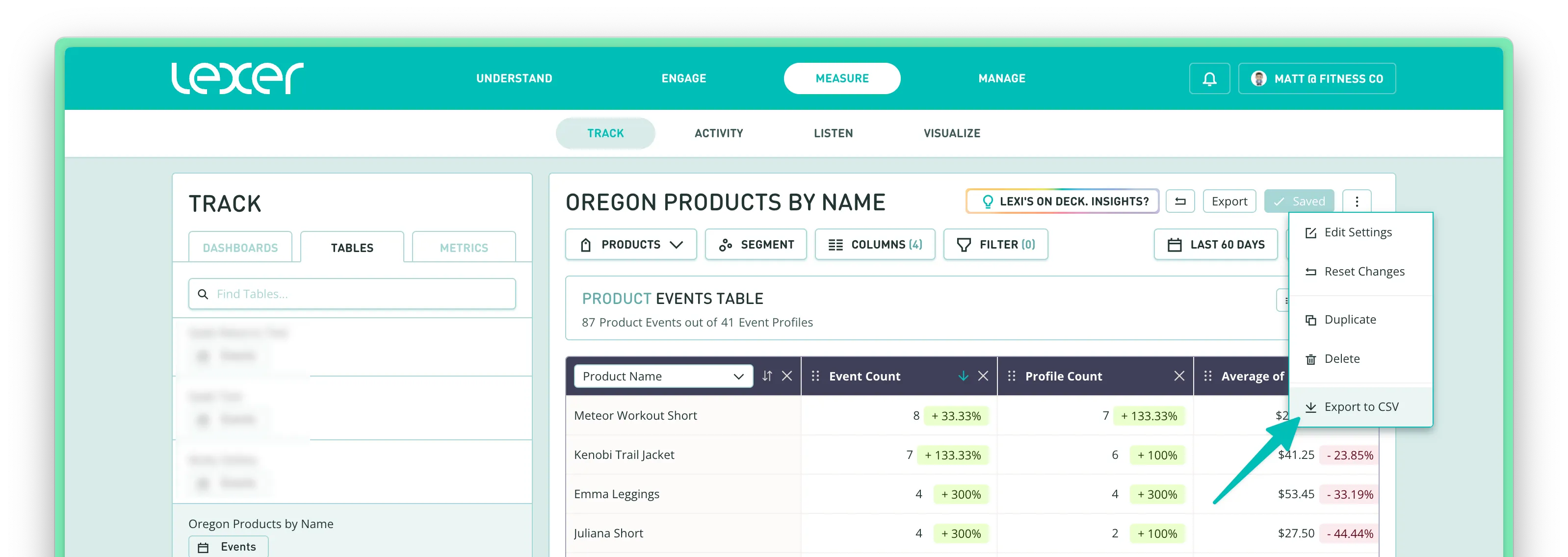Switch to the Dashboards tab
The width and height of the screenshot is (1568, 557).
(x=240, y=248)
